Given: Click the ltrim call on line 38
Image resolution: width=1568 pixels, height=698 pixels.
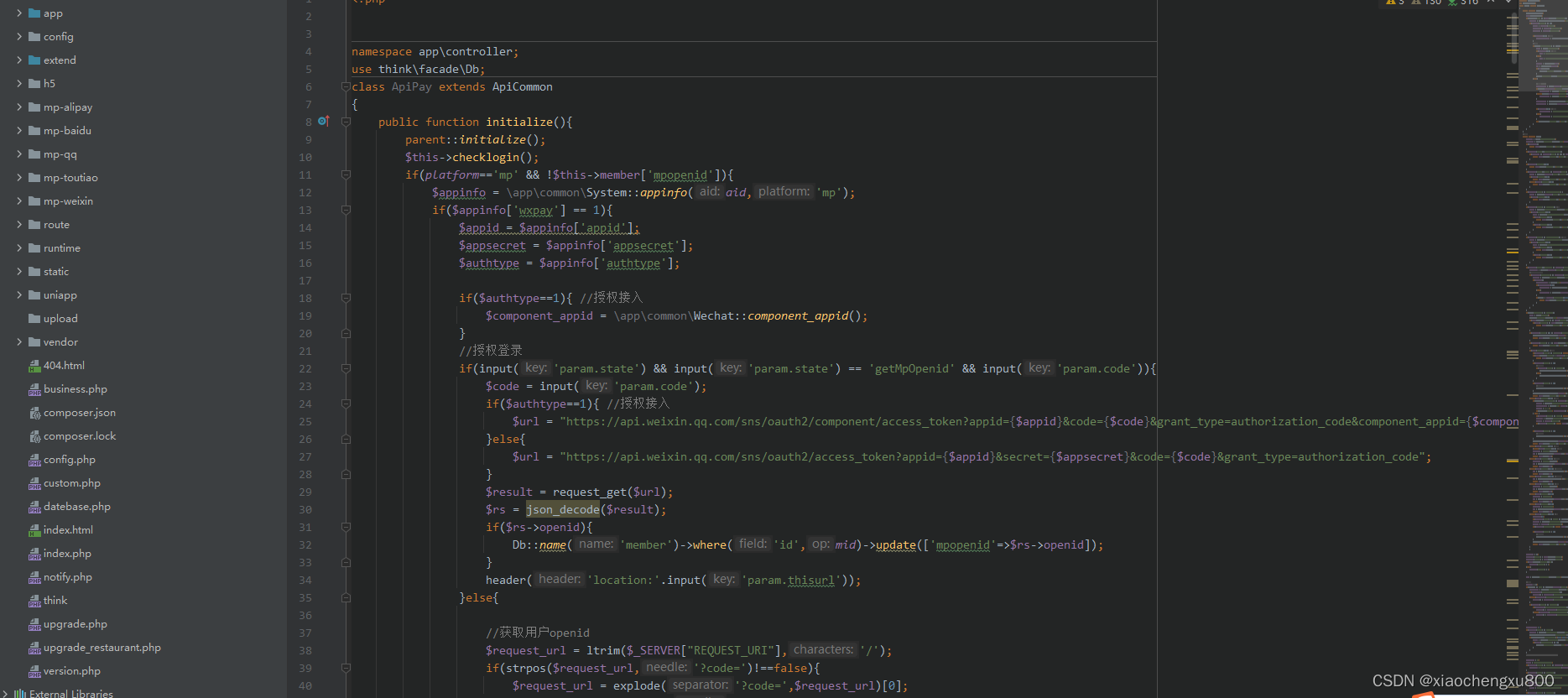Looking at the screenshot, I should [603, 650].
